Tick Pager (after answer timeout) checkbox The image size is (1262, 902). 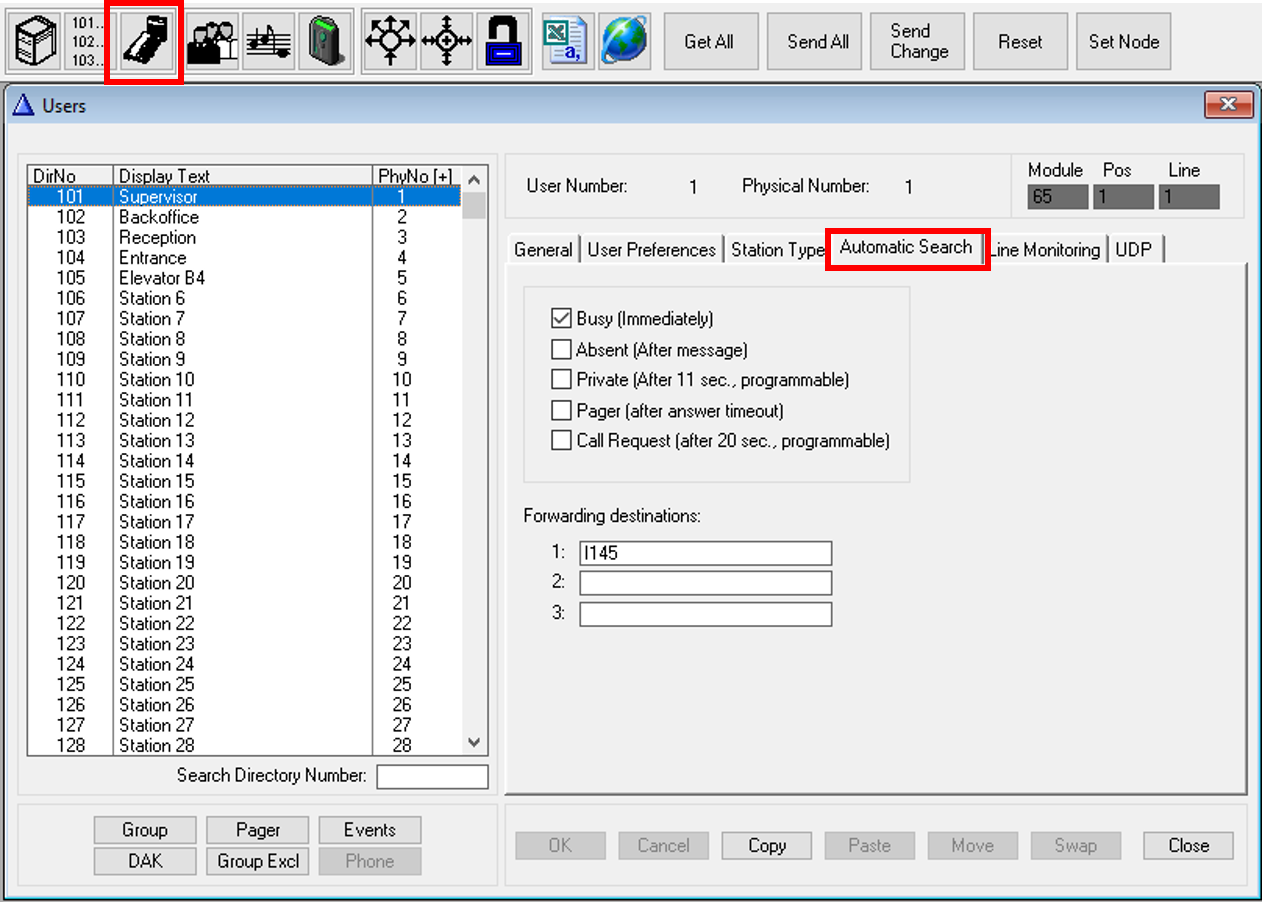click(x=561, y=410)
